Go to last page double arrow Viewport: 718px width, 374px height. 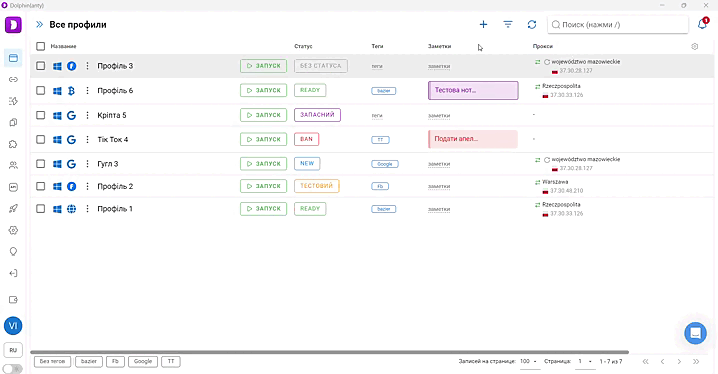(696, 362)
